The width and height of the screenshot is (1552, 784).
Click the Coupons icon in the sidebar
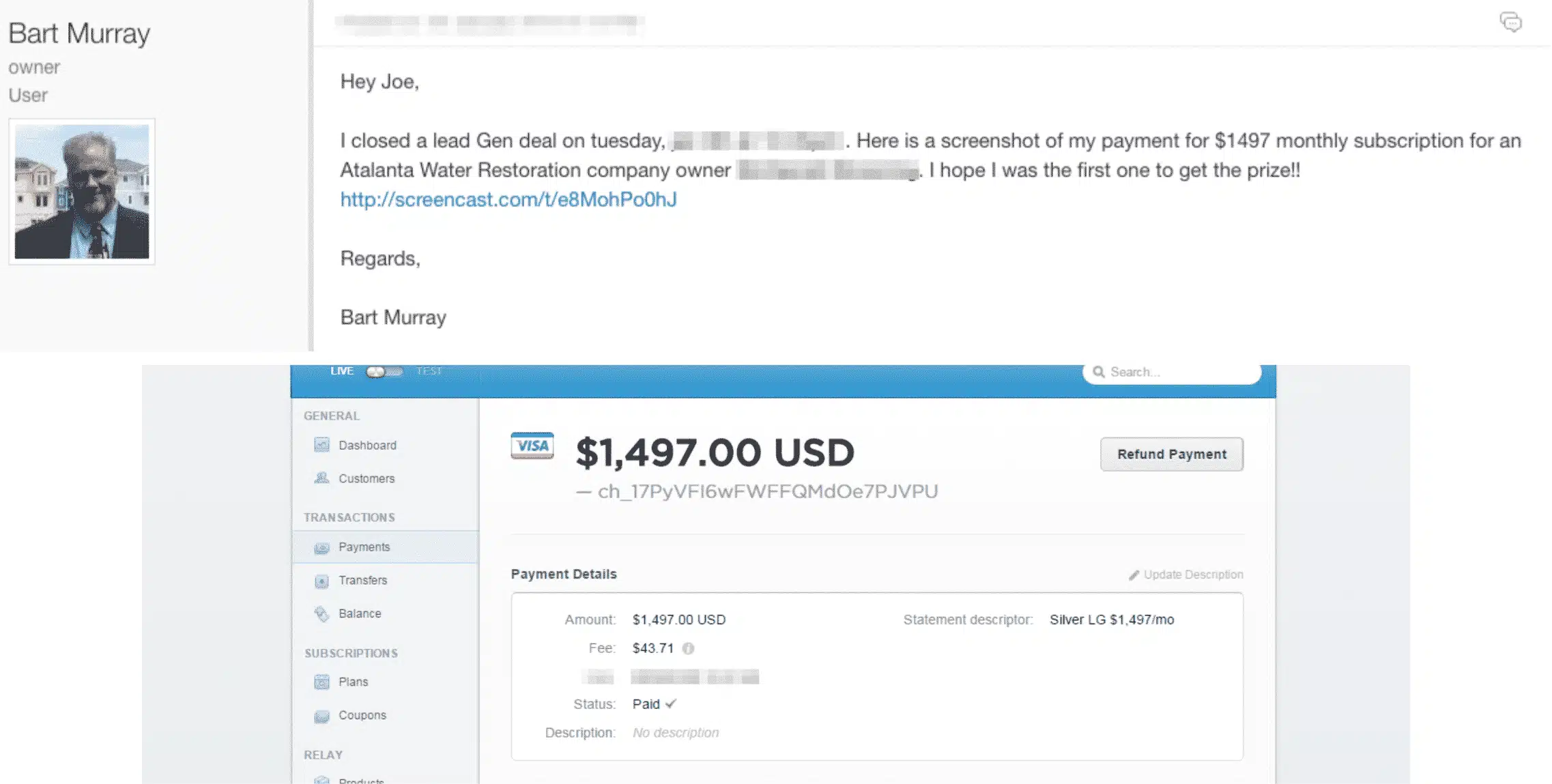(321, 716)
